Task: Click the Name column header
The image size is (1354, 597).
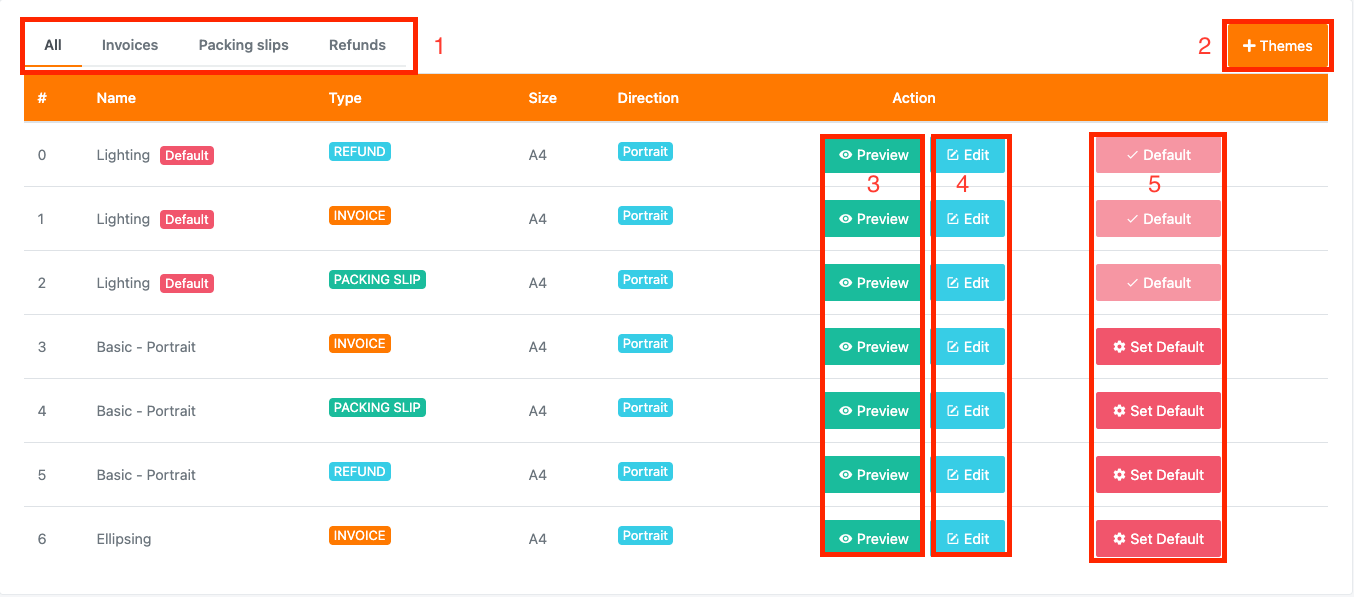Action: coord(116,98)
